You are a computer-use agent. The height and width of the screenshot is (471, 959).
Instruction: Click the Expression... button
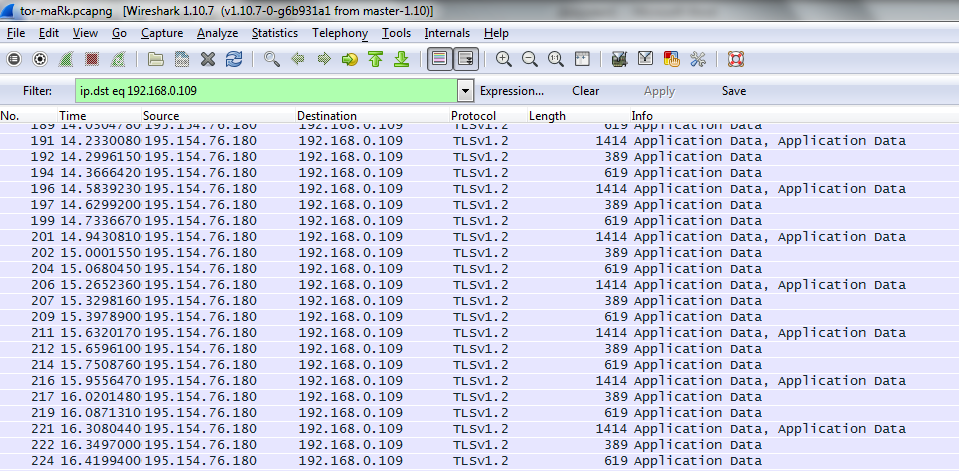click(x=512, y=91)
